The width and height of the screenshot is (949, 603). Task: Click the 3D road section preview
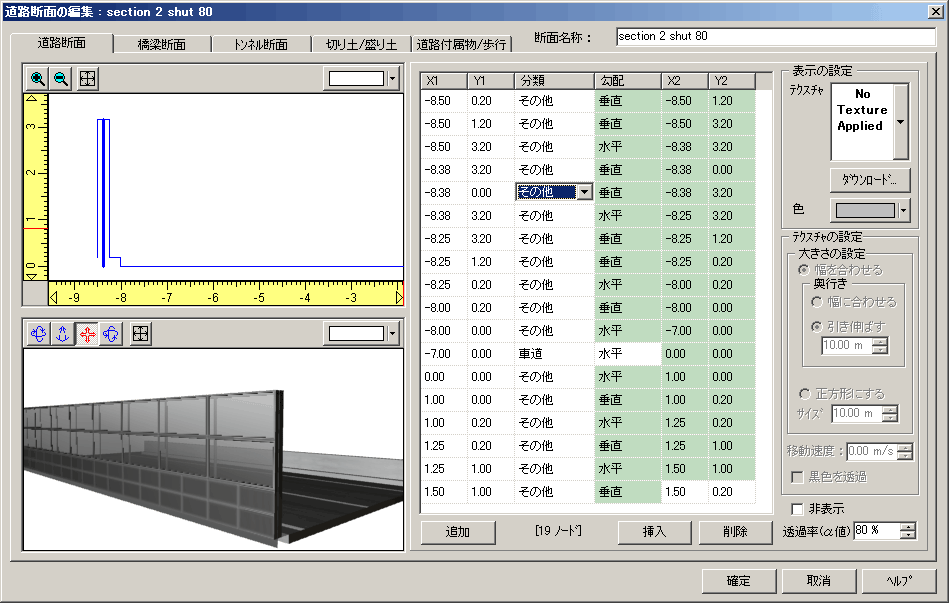[x=214, y=449]
